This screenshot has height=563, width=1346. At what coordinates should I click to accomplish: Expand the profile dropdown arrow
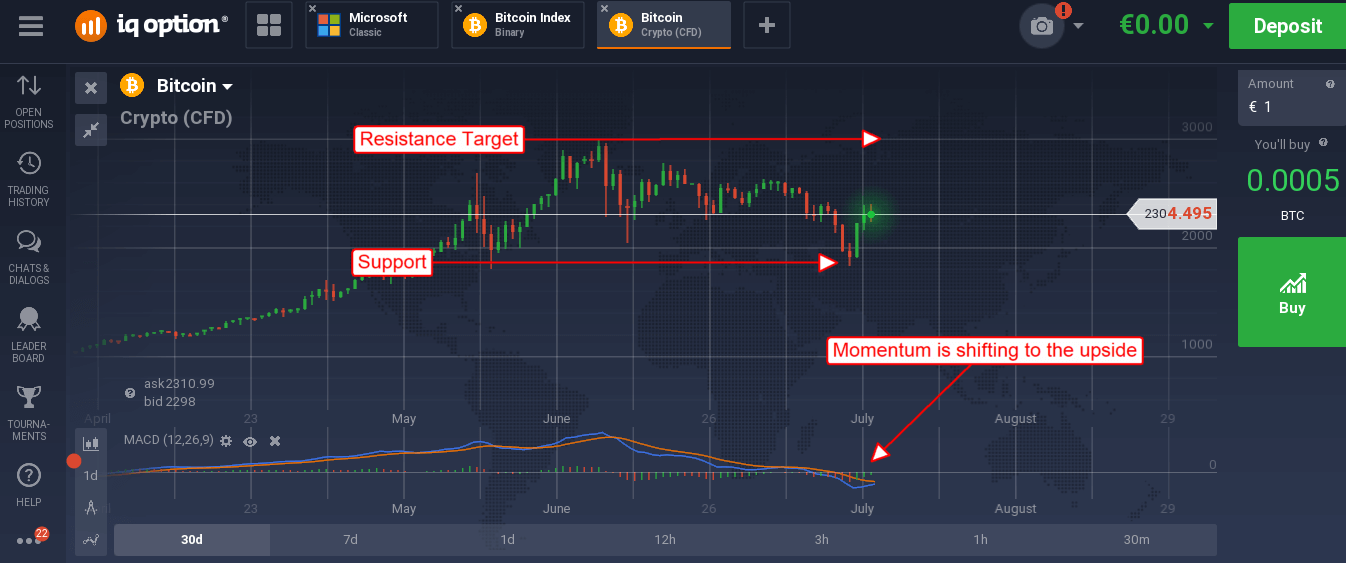point(1078,26)
